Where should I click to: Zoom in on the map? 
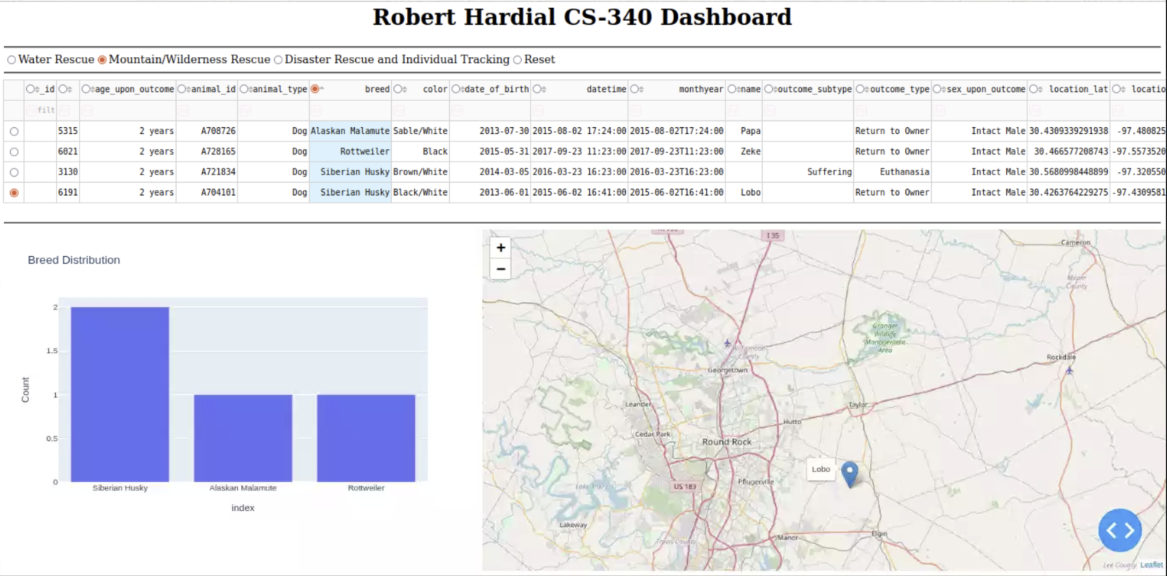501,248
